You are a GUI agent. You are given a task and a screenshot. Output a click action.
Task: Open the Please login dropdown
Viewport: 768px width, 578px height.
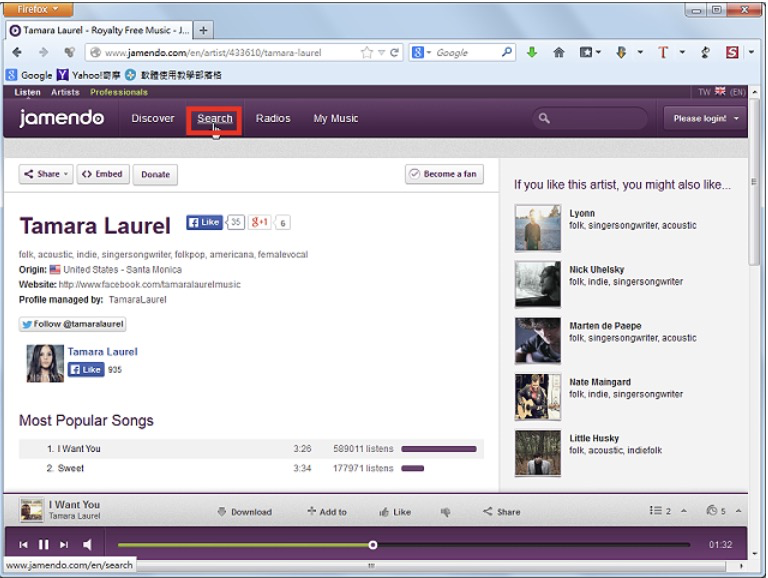point(705,119)
